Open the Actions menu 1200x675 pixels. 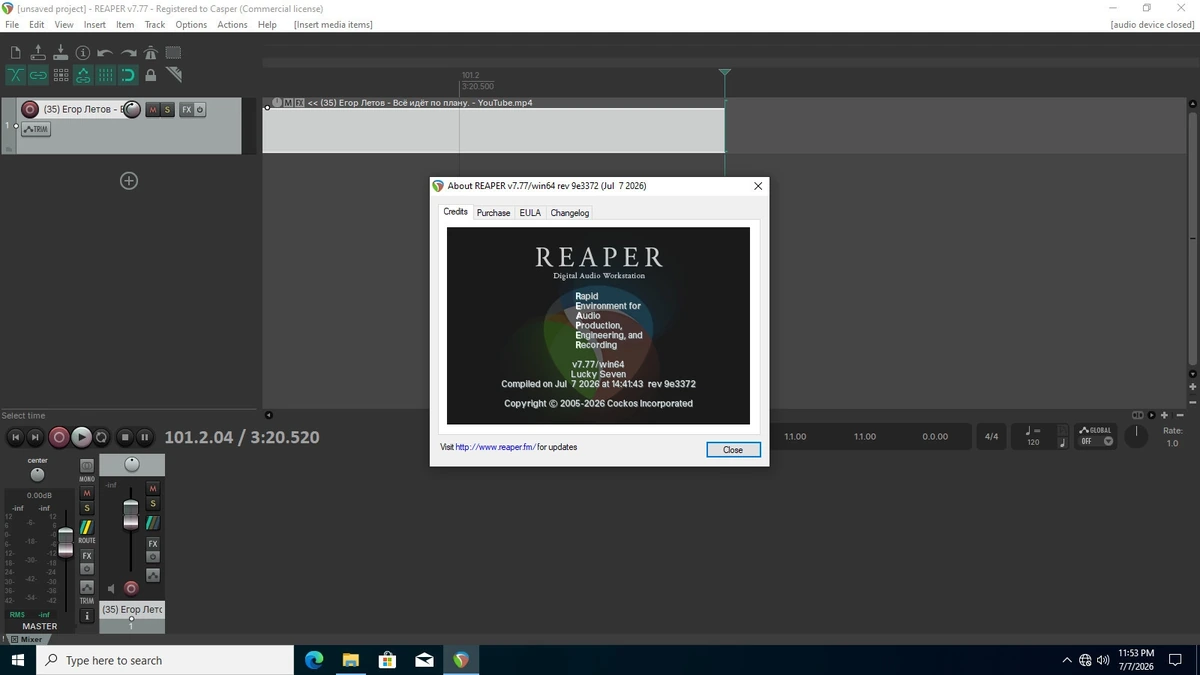tap(233, 24)
